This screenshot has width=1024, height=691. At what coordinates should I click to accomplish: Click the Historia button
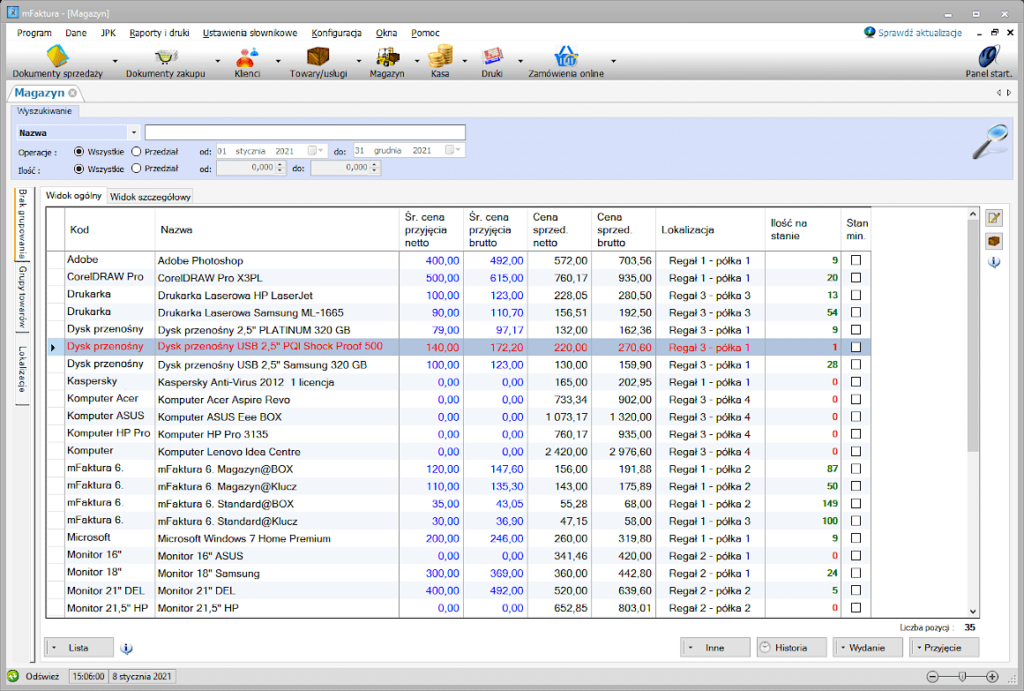pos(792,648)
